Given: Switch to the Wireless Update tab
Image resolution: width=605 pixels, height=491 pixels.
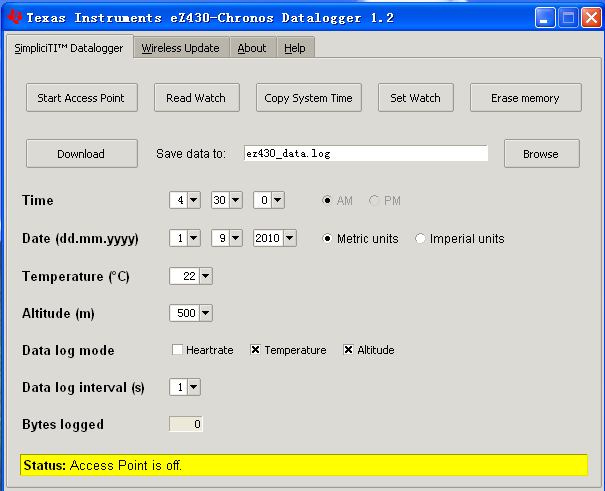Looking at the screenshot, I should pos(181,48).
